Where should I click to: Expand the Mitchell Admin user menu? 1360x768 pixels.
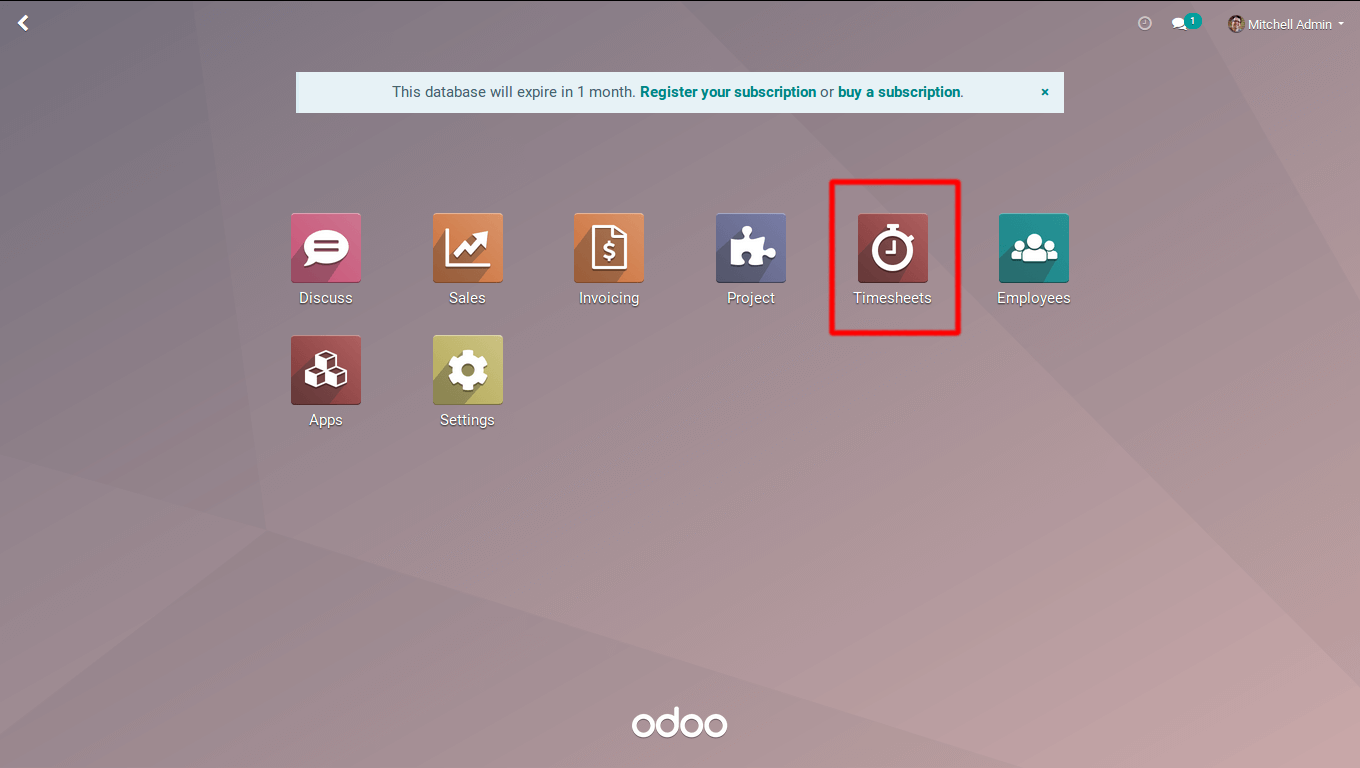(x=1286, y=24)
